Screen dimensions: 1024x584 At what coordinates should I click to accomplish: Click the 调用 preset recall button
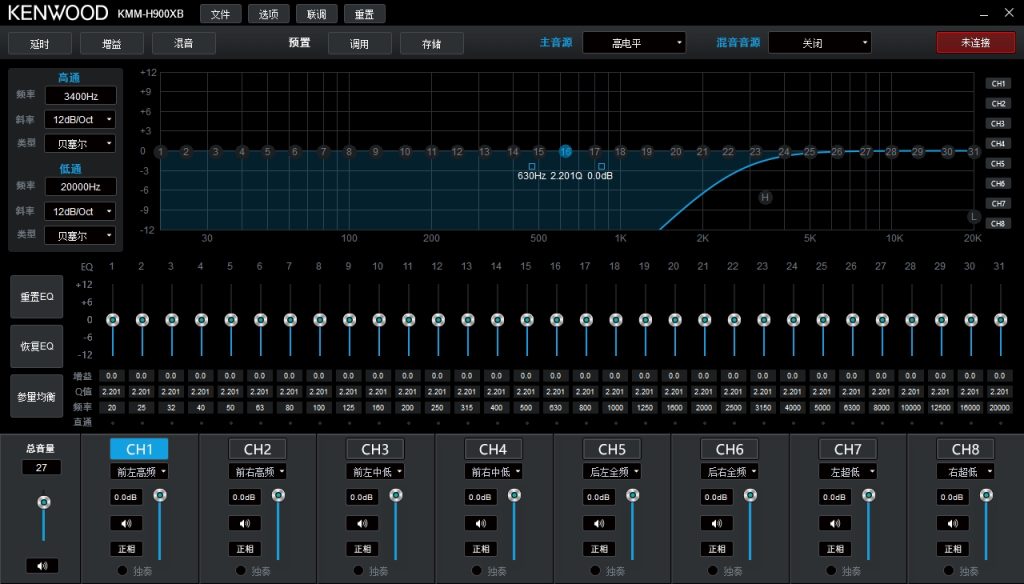(360, 44)
